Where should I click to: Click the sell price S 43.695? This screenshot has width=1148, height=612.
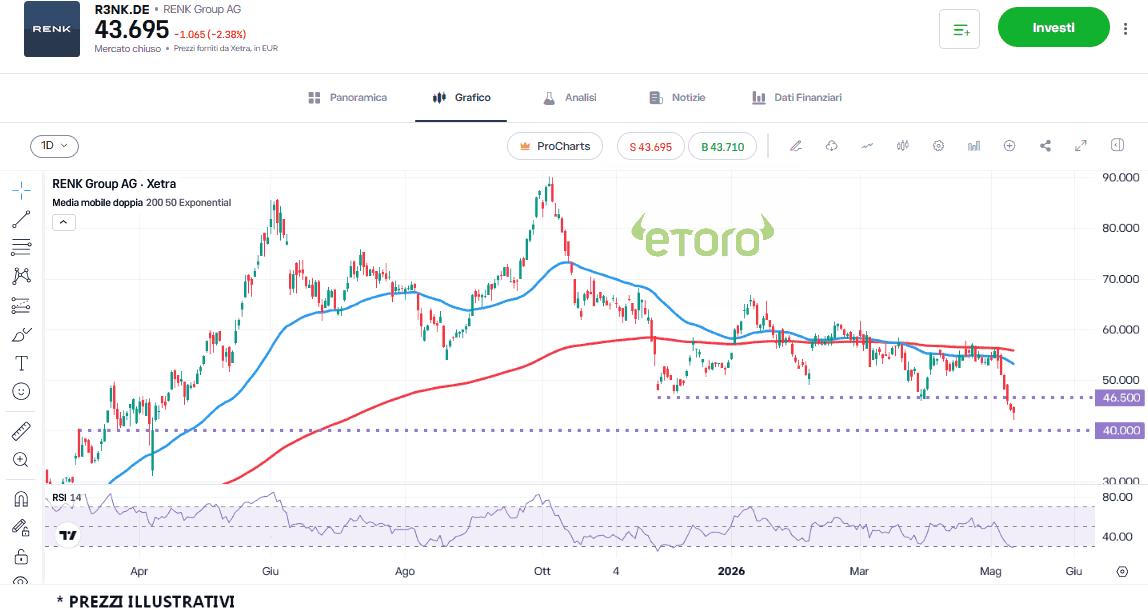[651, 146]
